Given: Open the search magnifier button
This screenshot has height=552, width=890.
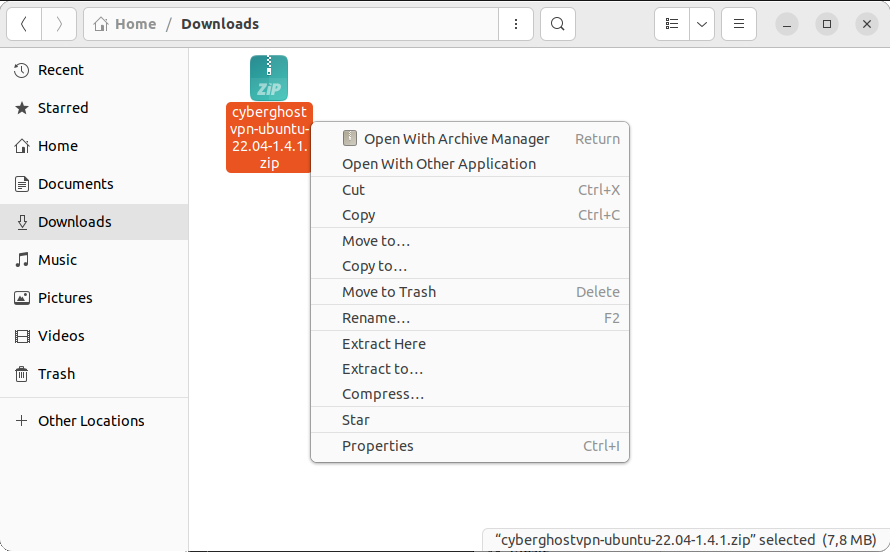Looking at the screenshot, I should 558,24.
